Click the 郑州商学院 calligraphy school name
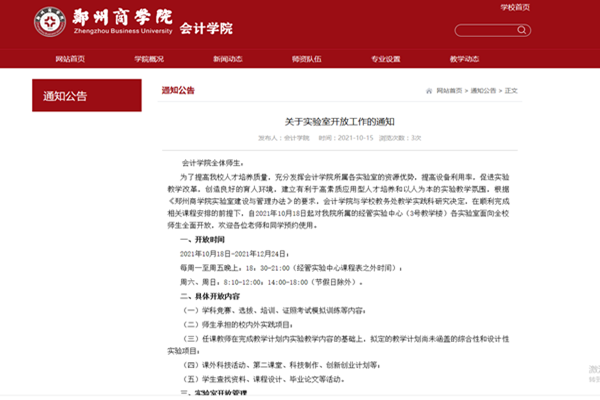600x400 pixels. click(x=122, y=17)
